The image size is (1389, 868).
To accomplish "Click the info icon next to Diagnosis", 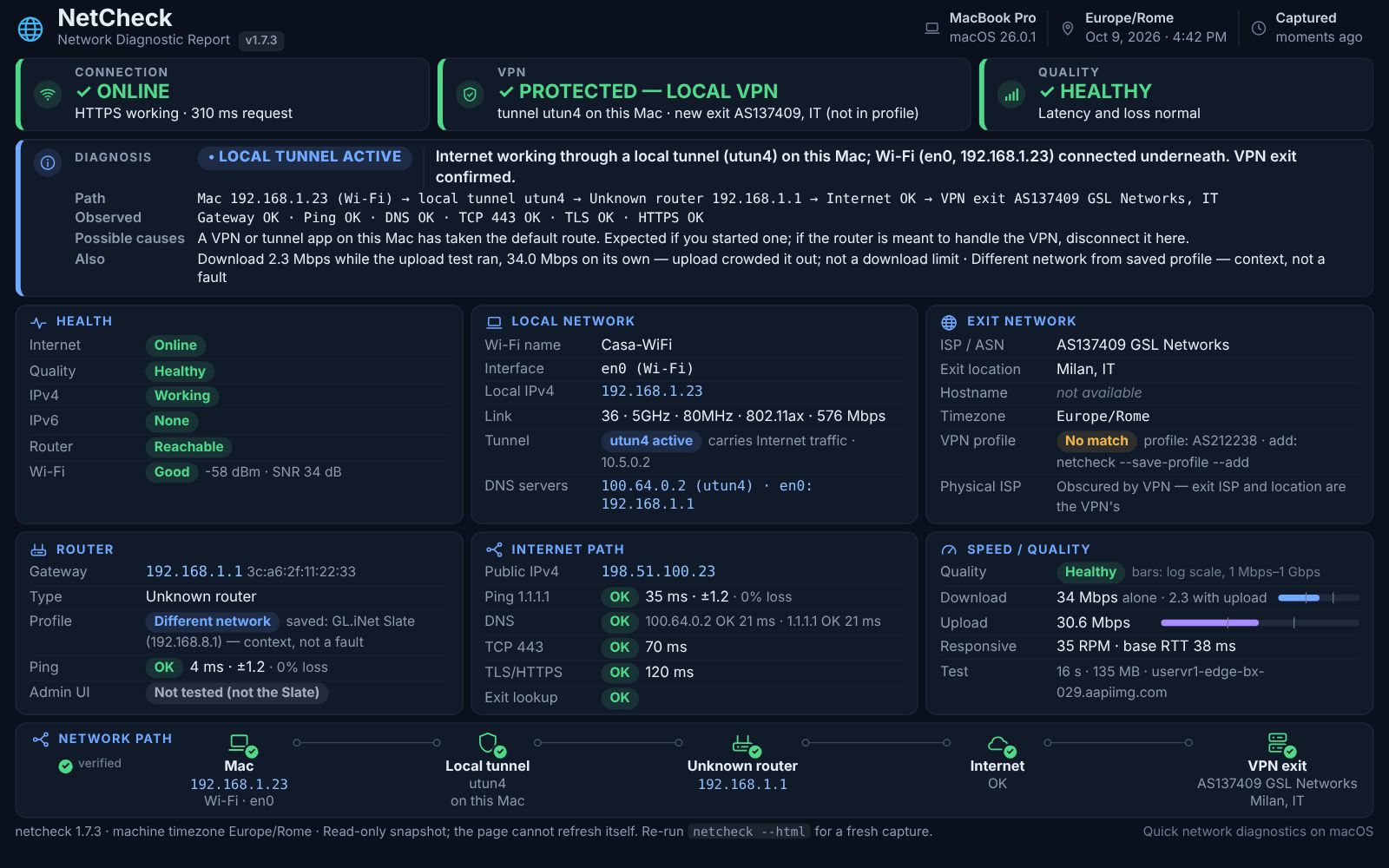I will (x=48, y=162).
